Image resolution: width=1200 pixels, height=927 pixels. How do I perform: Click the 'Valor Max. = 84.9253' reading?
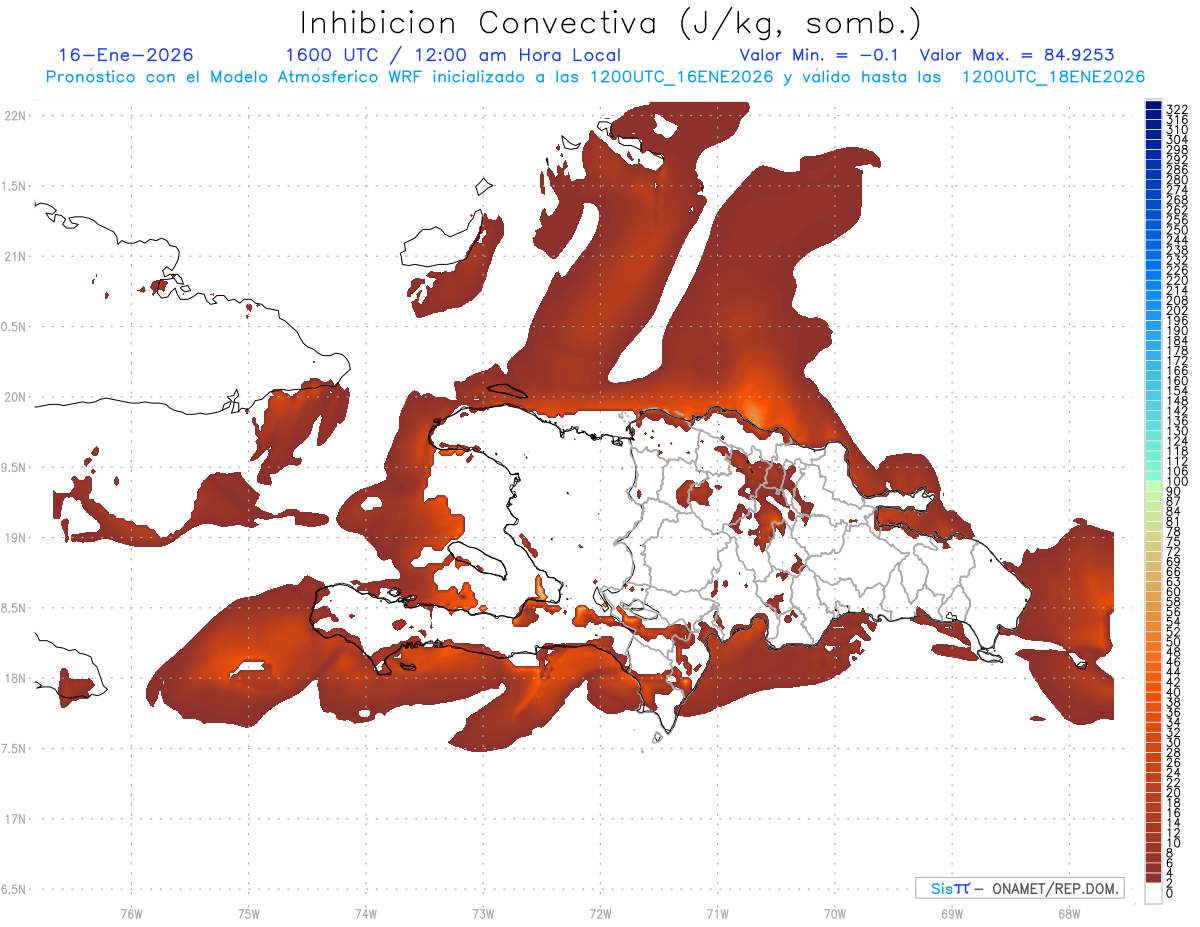[1017, 55]
